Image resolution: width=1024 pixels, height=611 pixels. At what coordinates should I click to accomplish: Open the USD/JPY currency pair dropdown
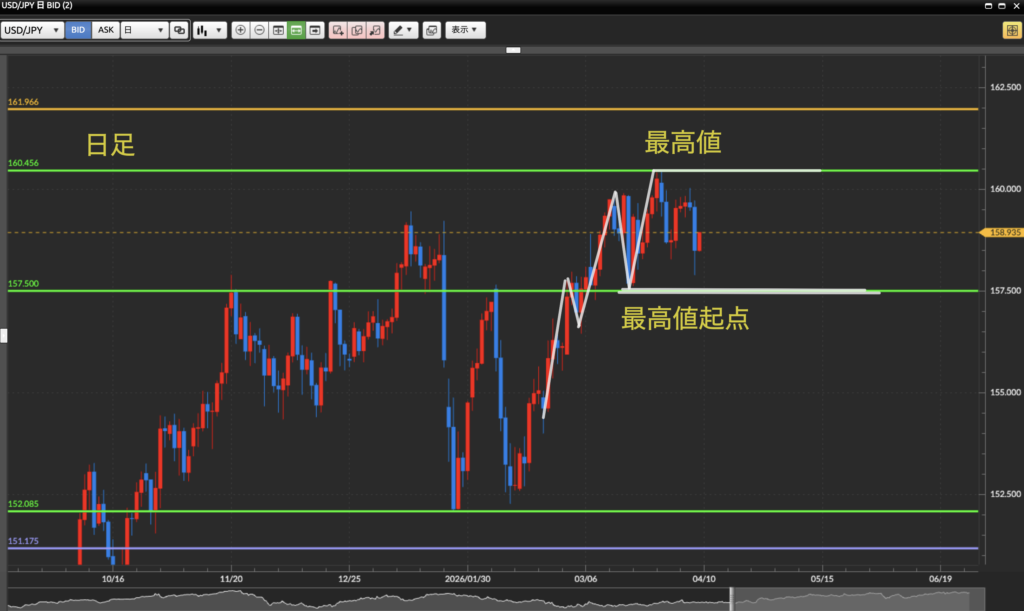pos(32,30)
